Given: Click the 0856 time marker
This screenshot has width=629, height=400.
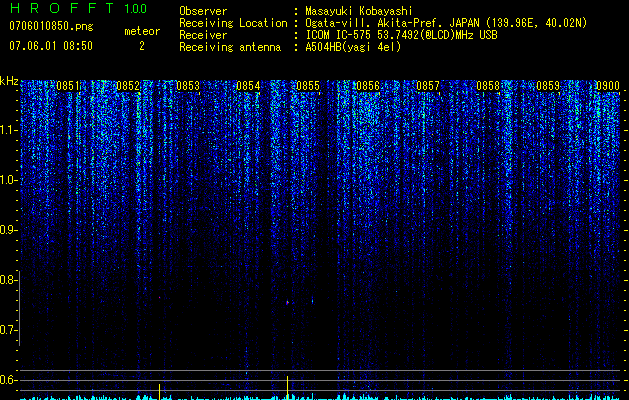Looking at the screenshot, I should click(368, 86).
